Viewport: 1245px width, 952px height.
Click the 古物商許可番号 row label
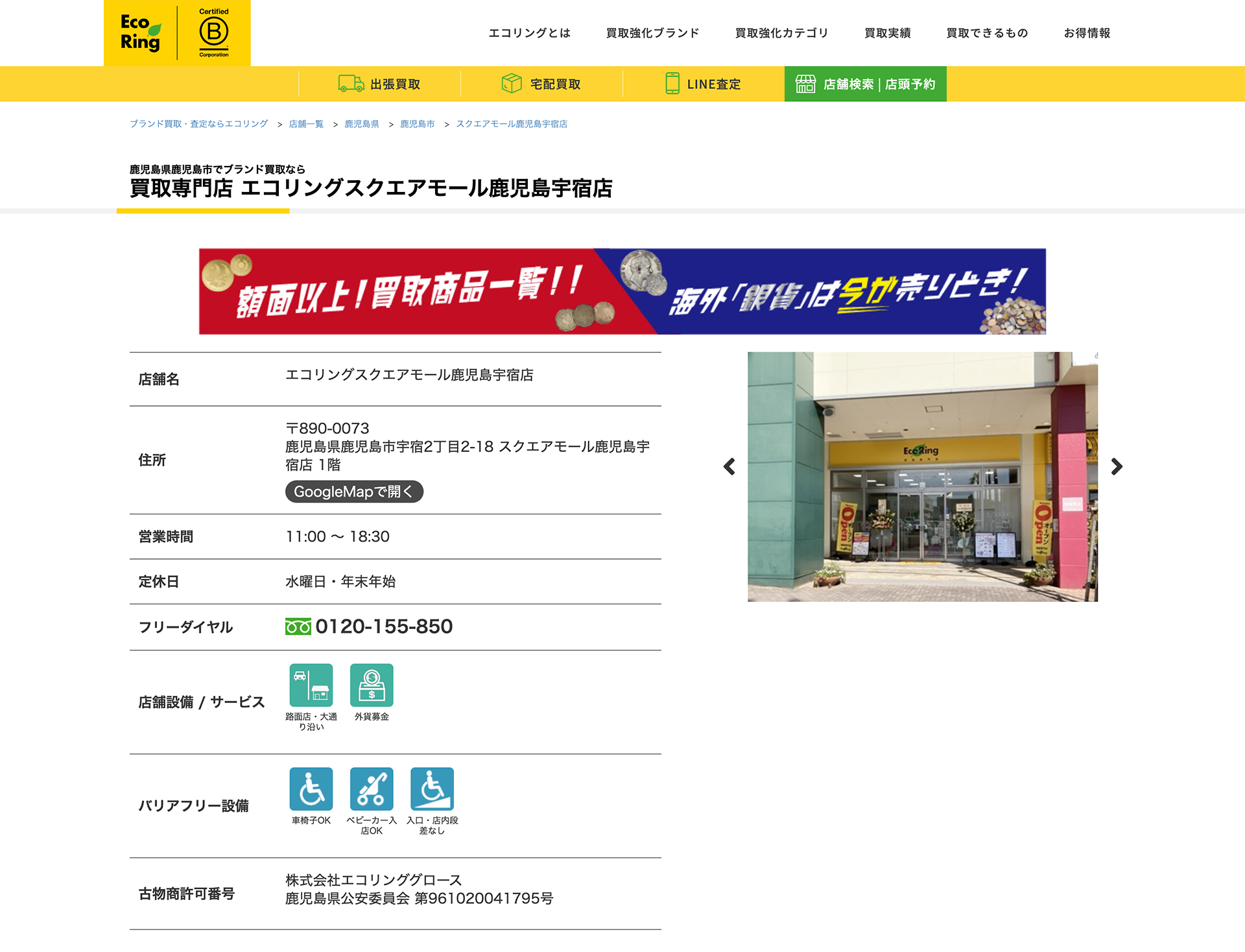click(x=187, y=894)
